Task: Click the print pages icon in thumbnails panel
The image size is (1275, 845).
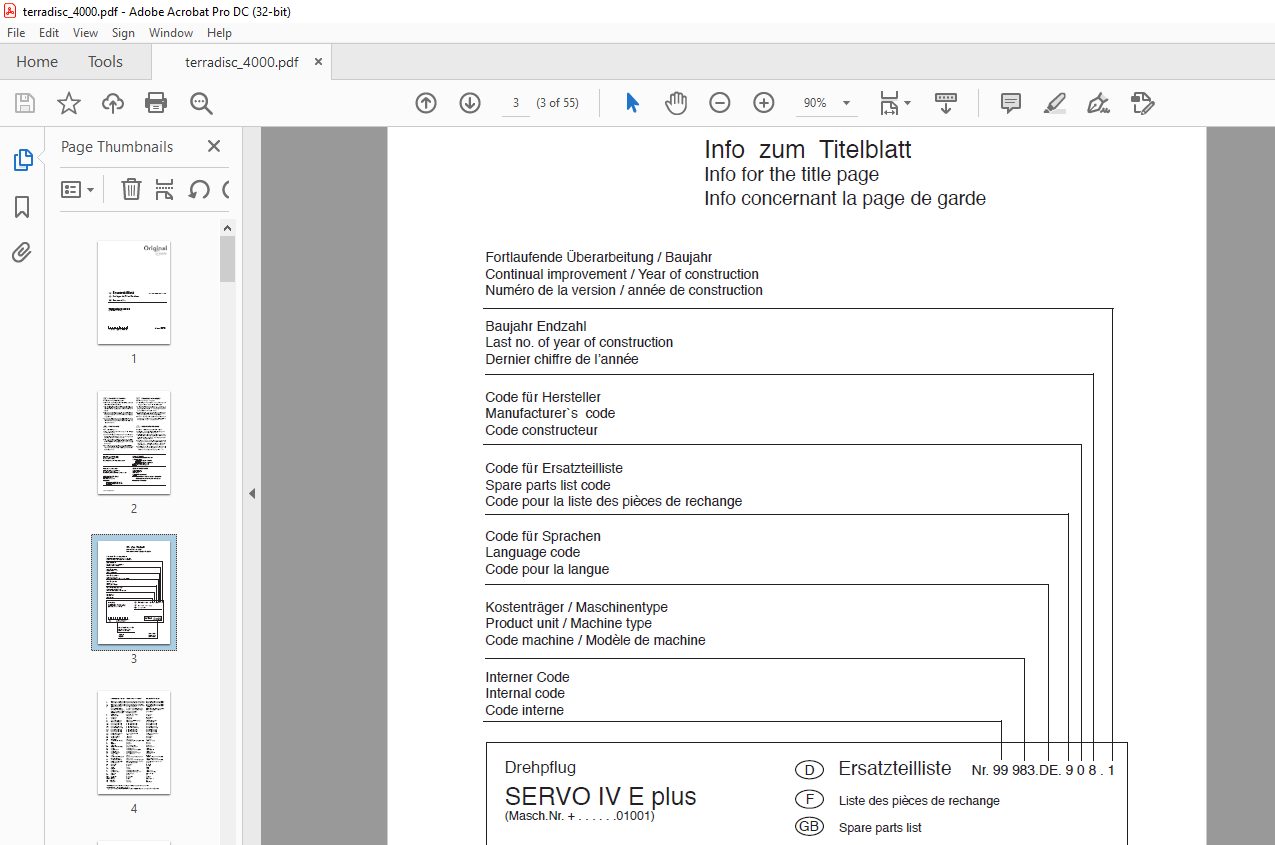Action: point(165,189)
